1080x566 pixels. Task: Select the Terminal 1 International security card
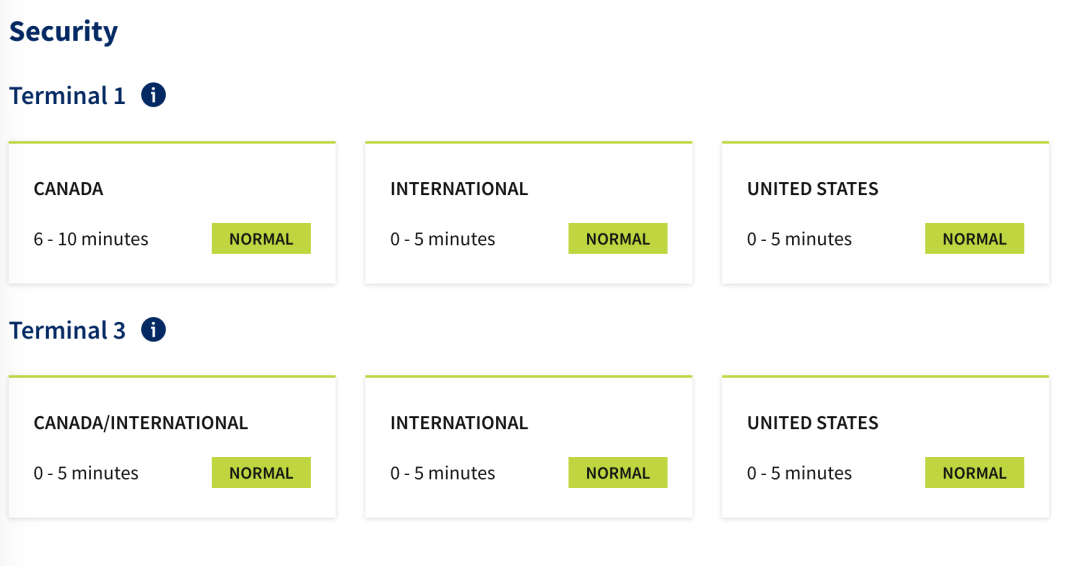[x=528, y=212]
